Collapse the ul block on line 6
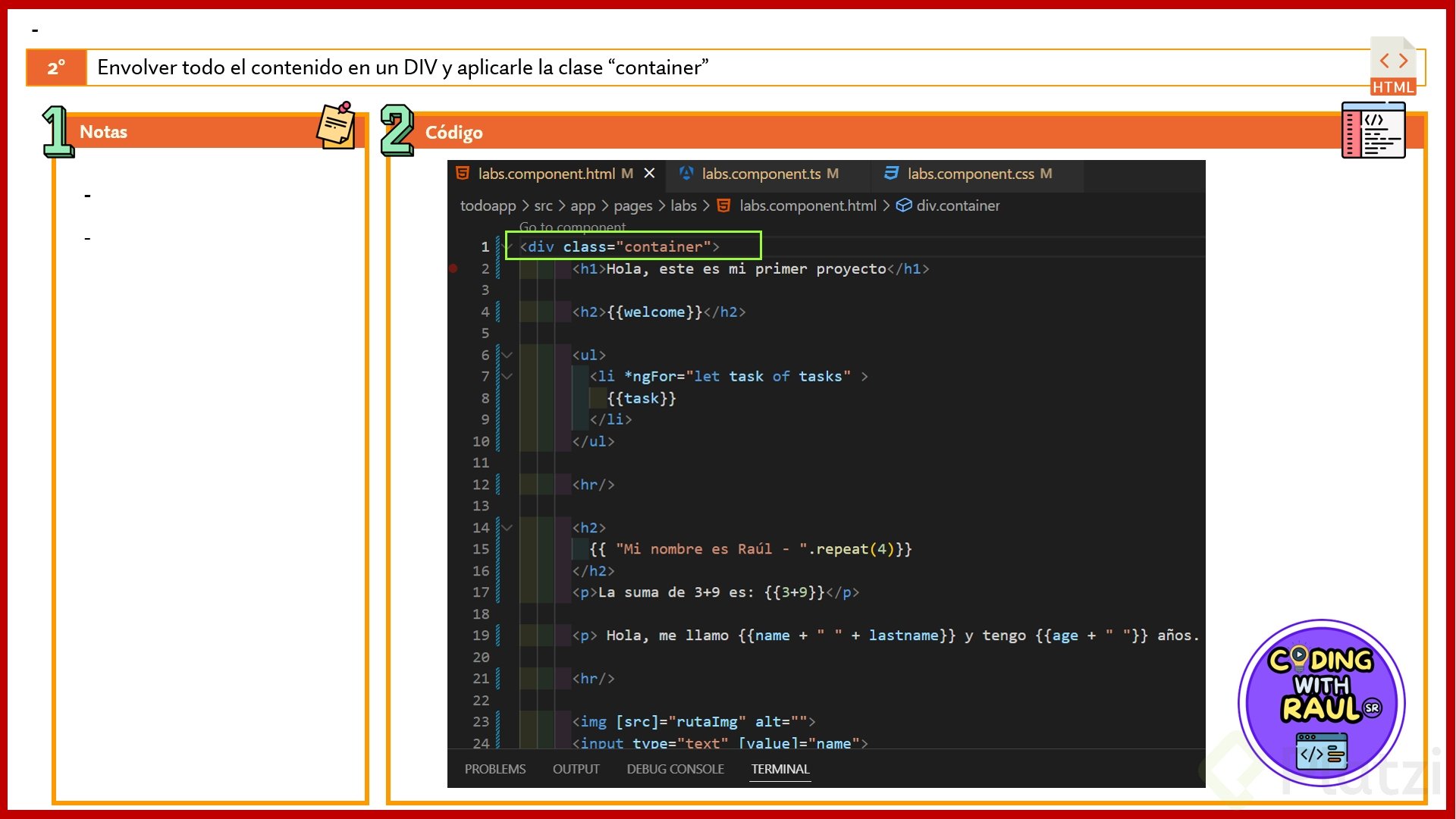Screen dimensions: 1456x819 [x=507, y=355]
